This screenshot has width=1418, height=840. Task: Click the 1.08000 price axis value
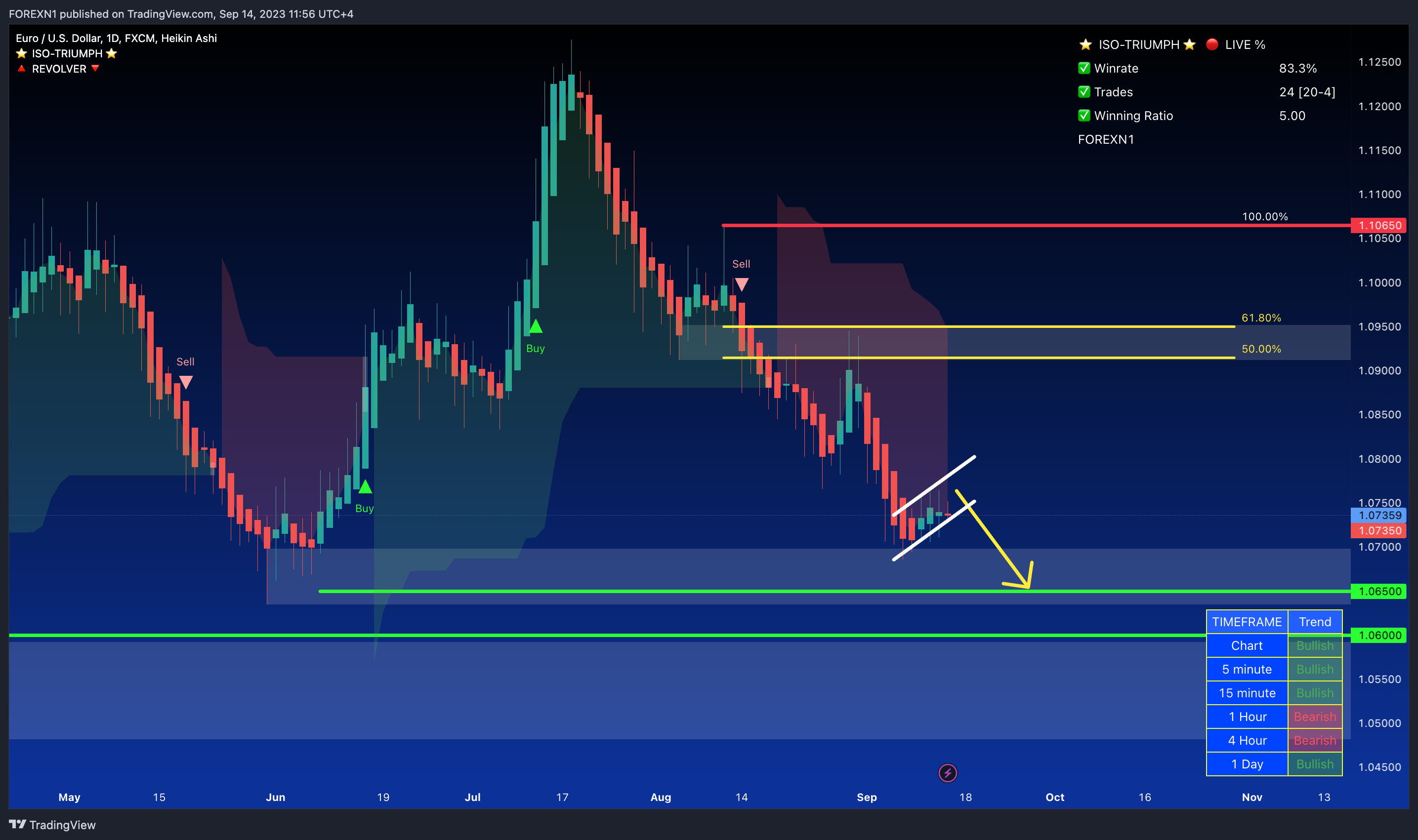(x=1379, y=458)
